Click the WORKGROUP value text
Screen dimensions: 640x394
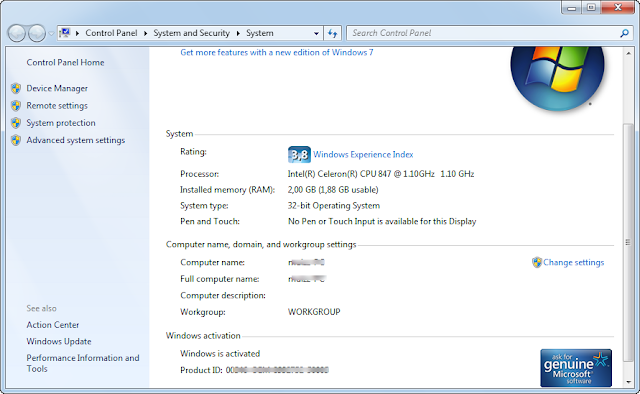(314, 312)
